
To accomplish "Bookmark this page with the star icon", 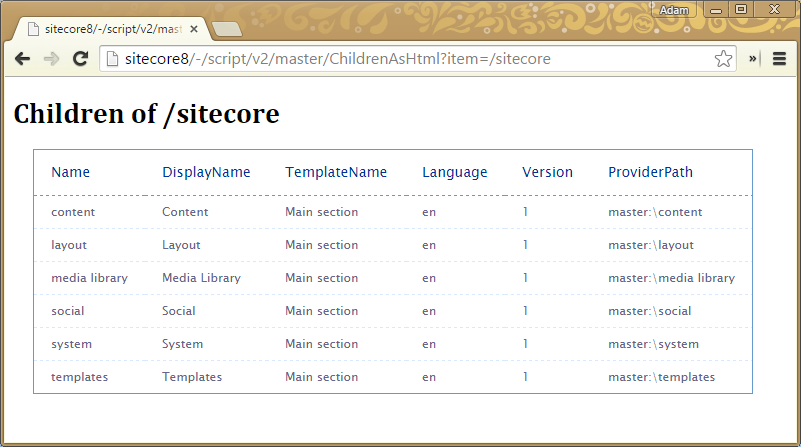I will click(723, 59).
